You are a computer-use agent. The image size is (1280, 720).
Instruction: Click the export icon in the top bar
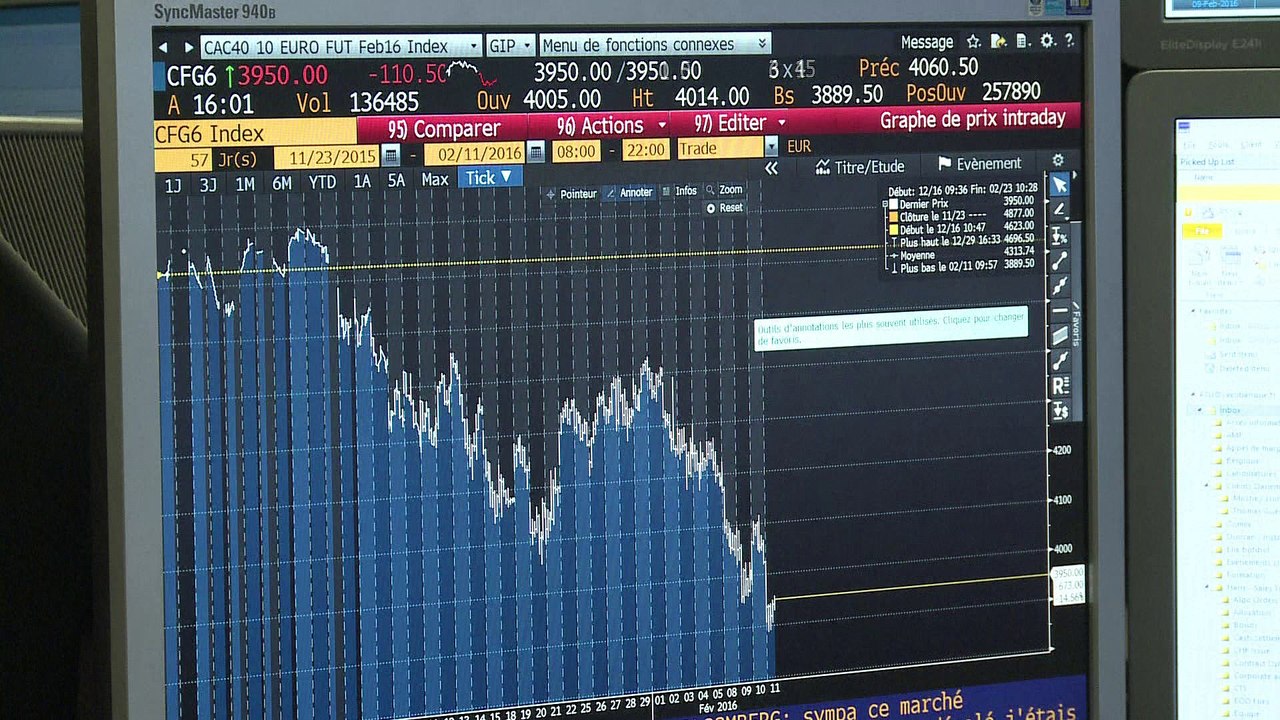click(998, 41)
